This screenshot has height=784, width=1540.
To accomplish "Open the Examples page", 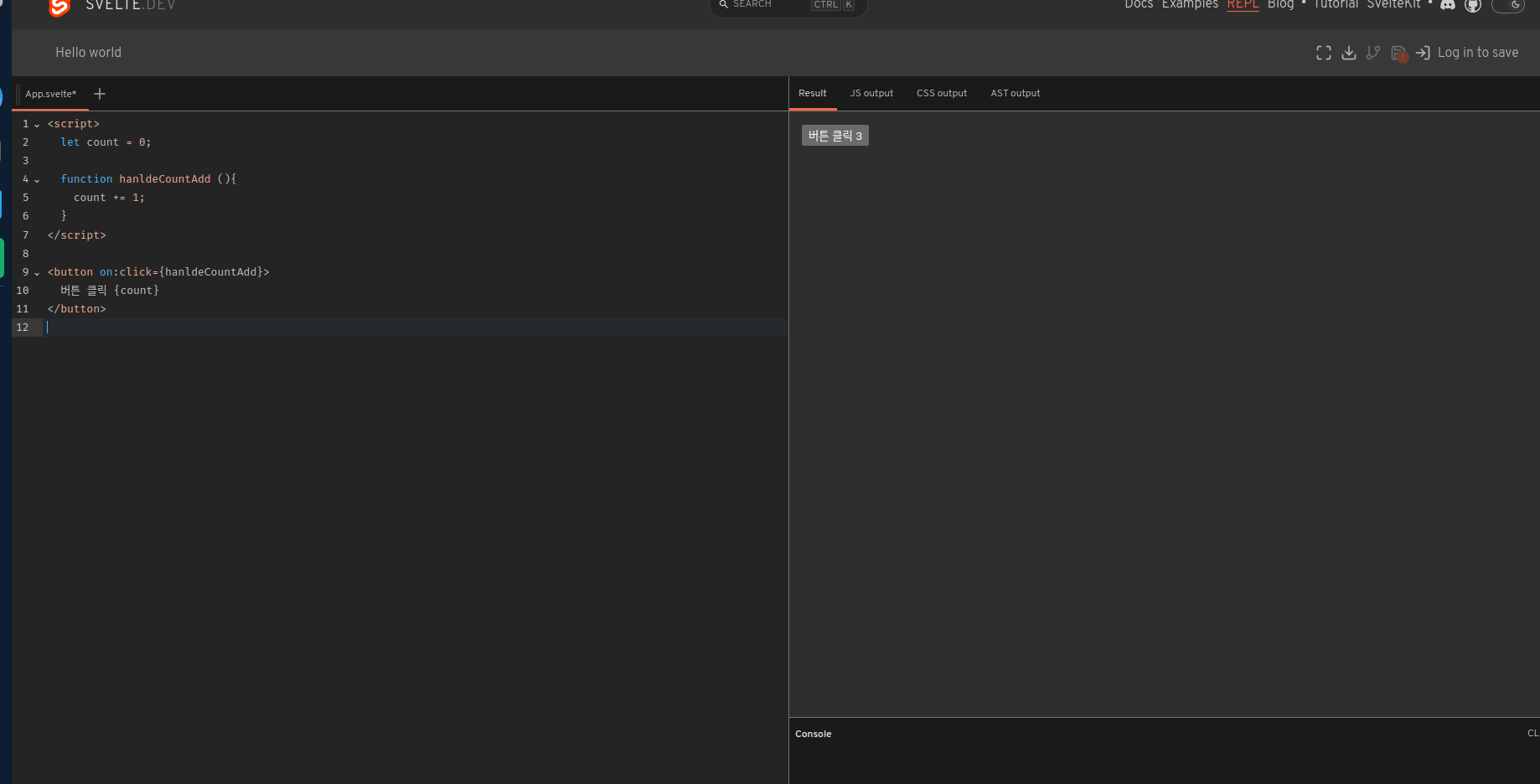I will pos(1190,4).
